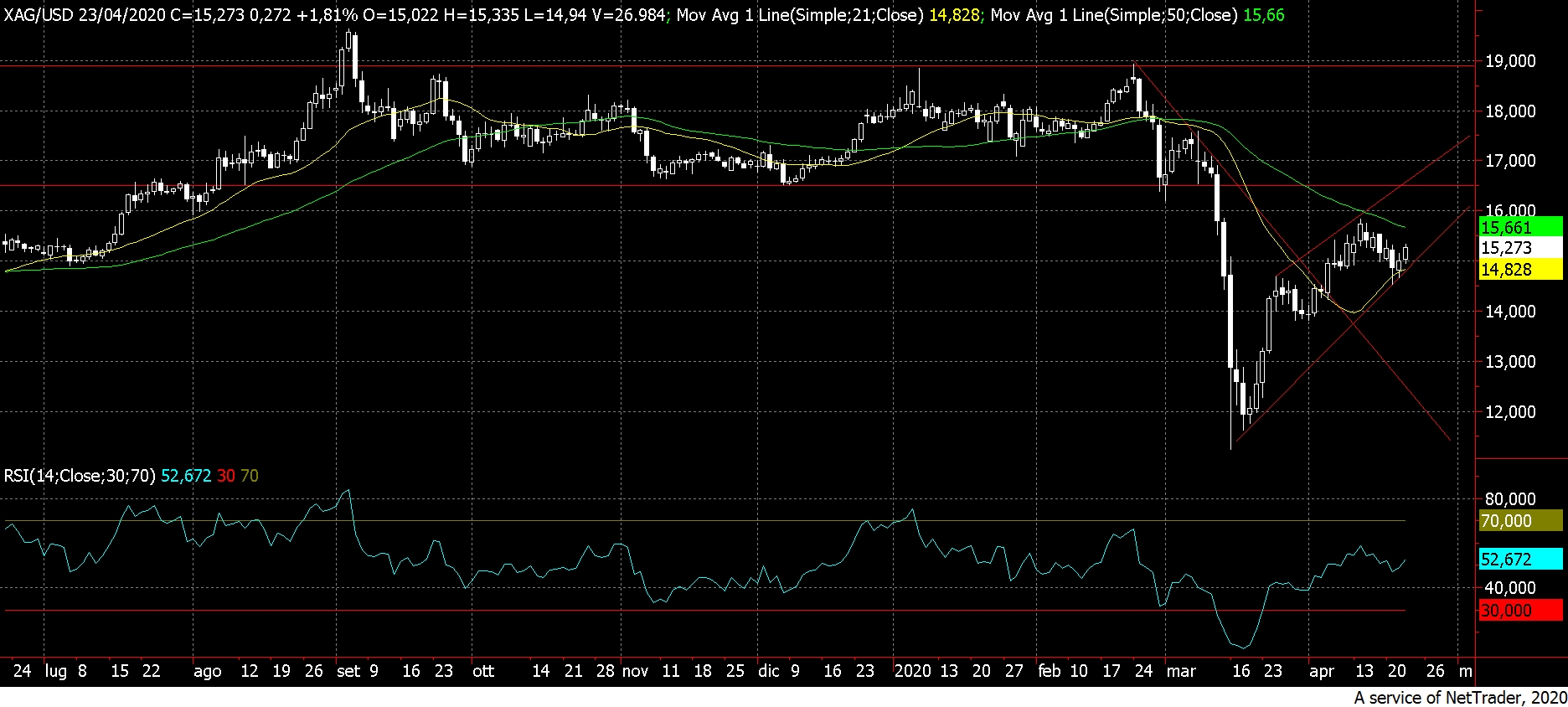Click the 14,000 price axis label
This screenshot has height=707, width=1568.
point(1510,312)
